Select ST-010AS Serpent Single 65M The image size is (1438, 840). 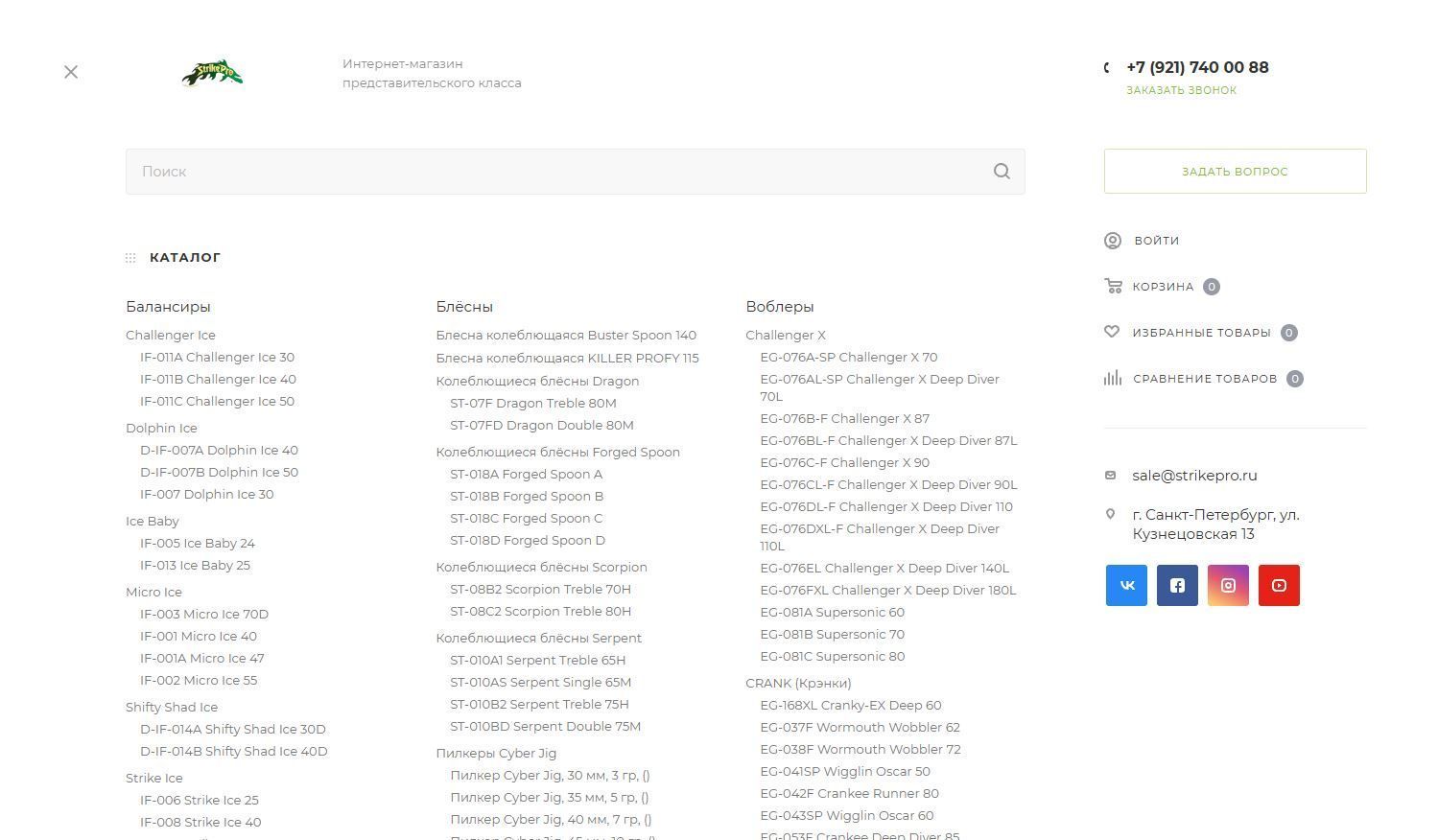[540, 682]
